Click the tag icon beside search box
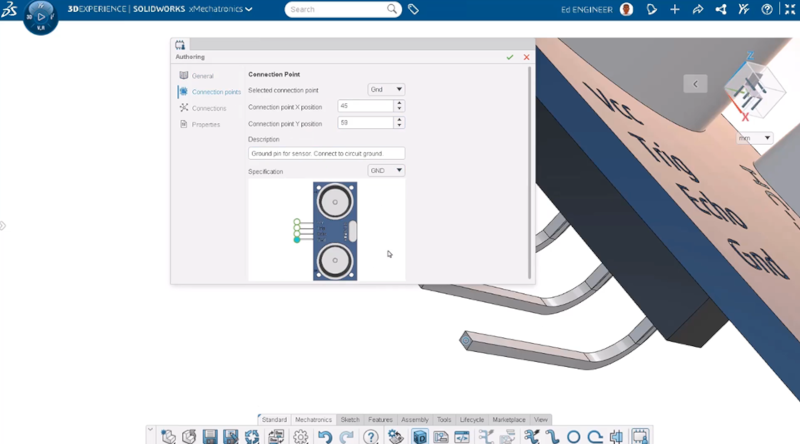 (x=414, y=9)
